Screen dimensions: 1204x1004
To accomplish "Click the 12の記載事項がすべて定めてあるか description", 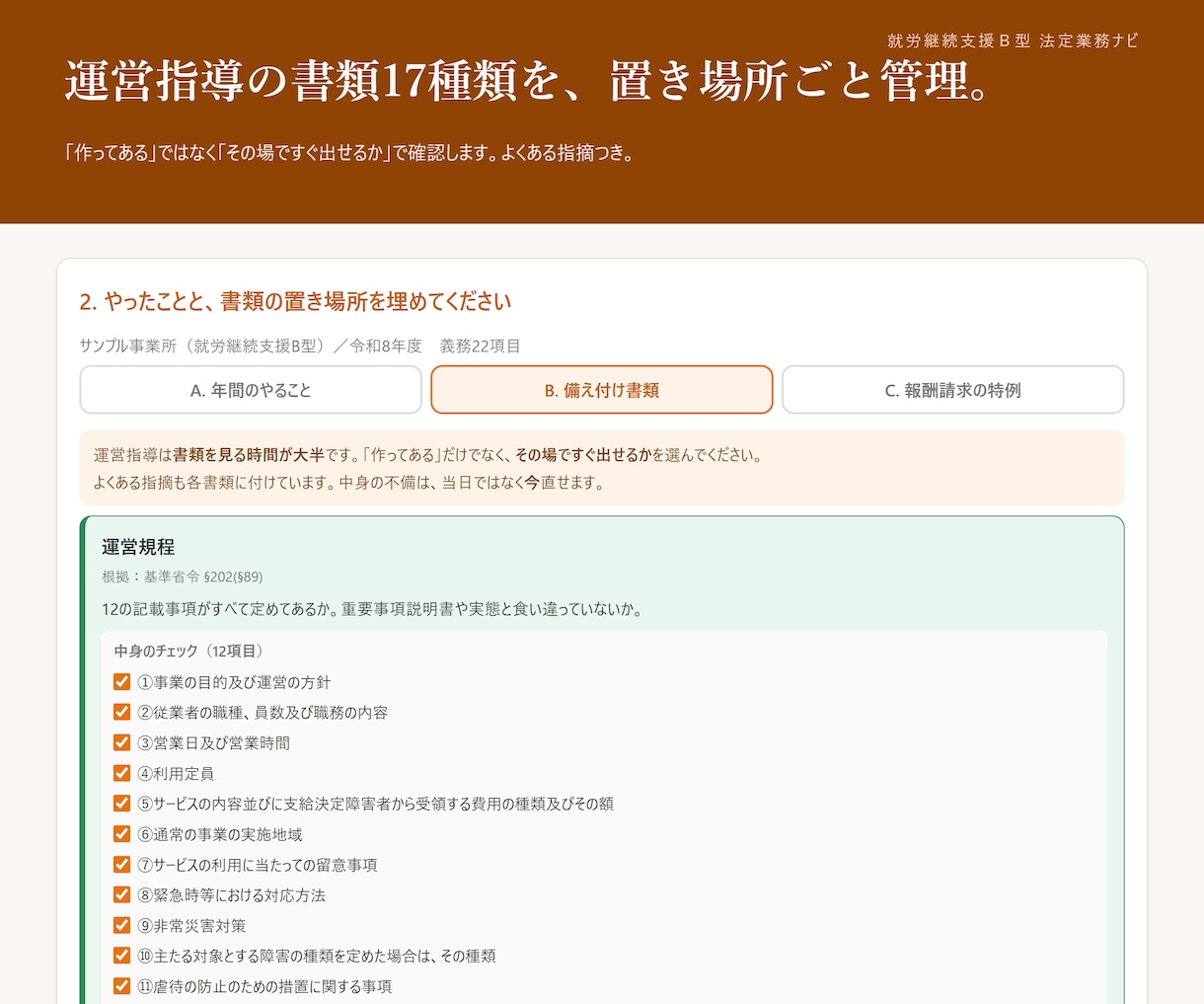I will coord(372,609).
